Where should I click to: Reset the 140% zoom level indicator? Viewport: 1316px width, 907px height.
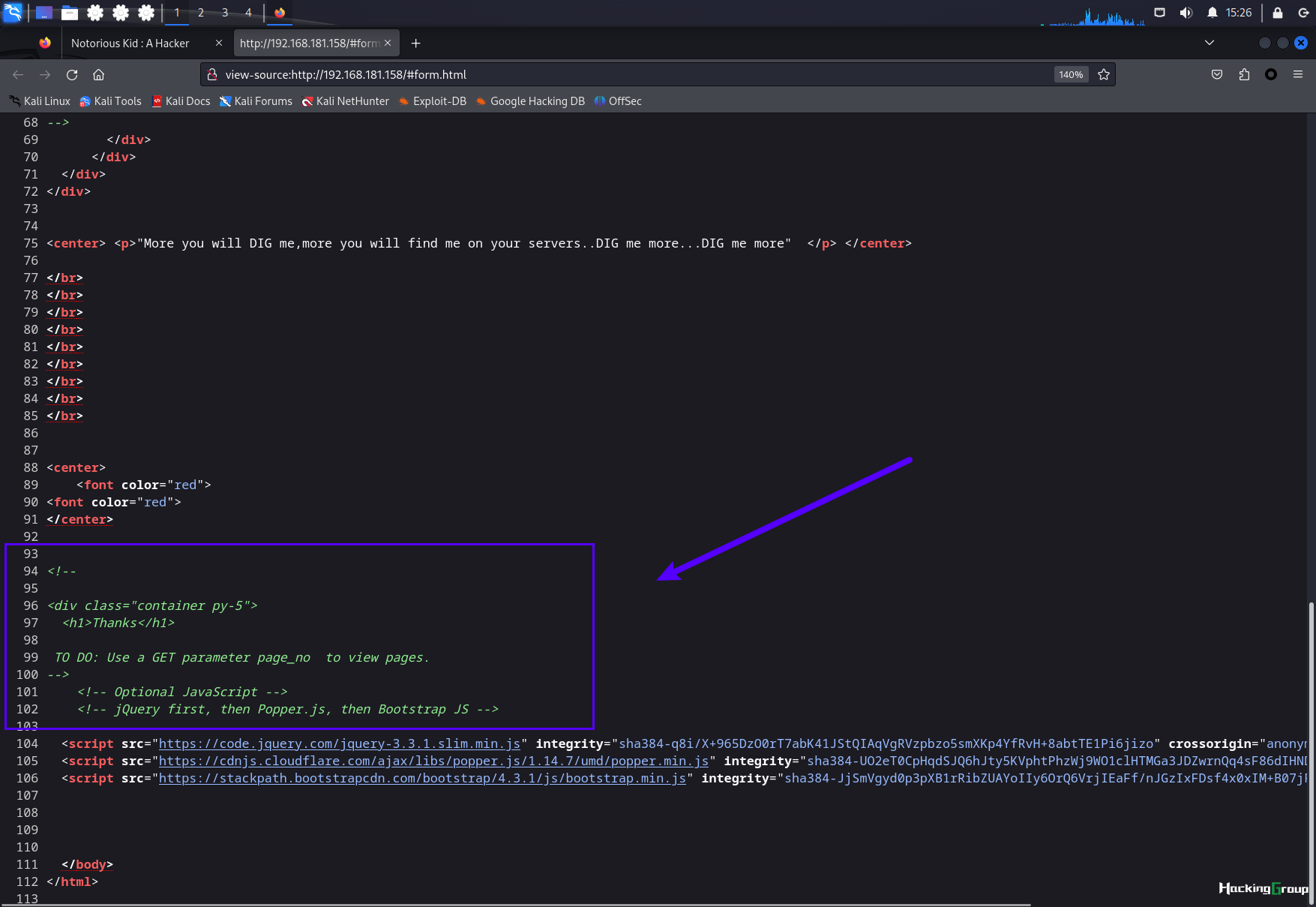(1071, 74)
